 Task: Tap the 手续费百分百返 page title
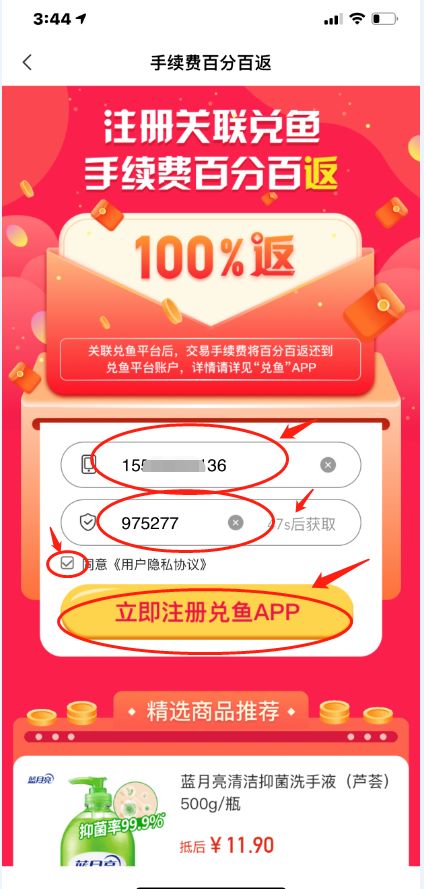point(211,62)
